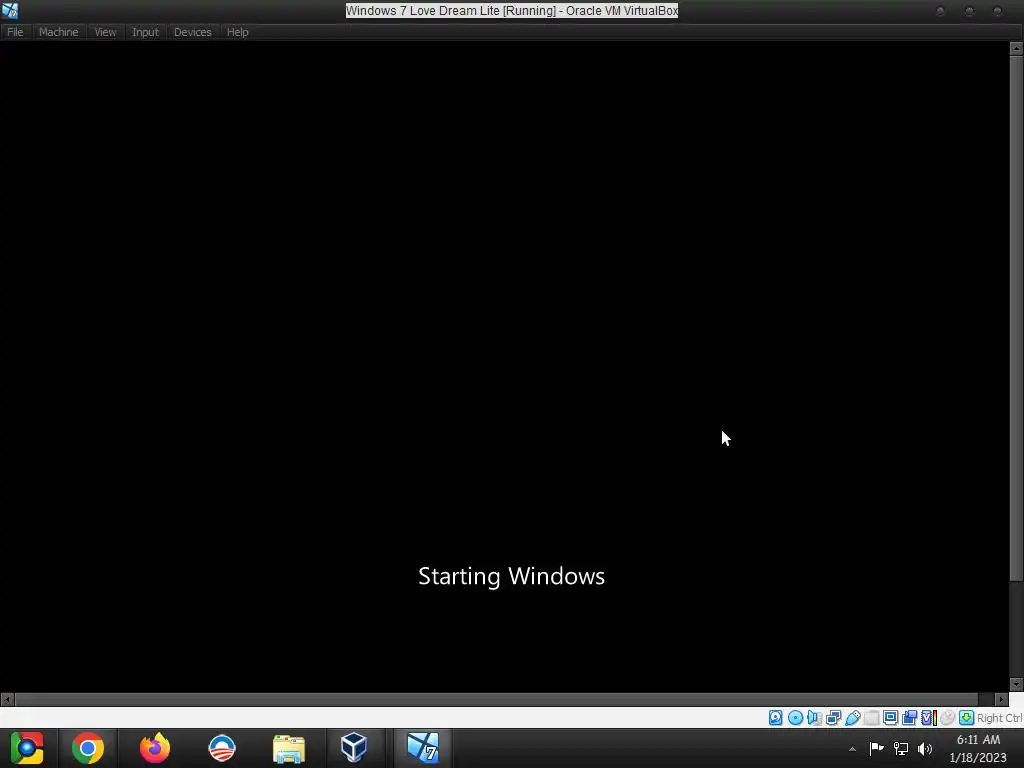This screenshot has width=1024, height=768.
Task: Click the VirtualBox window title bar icon
Action: [x=10, y=10]
